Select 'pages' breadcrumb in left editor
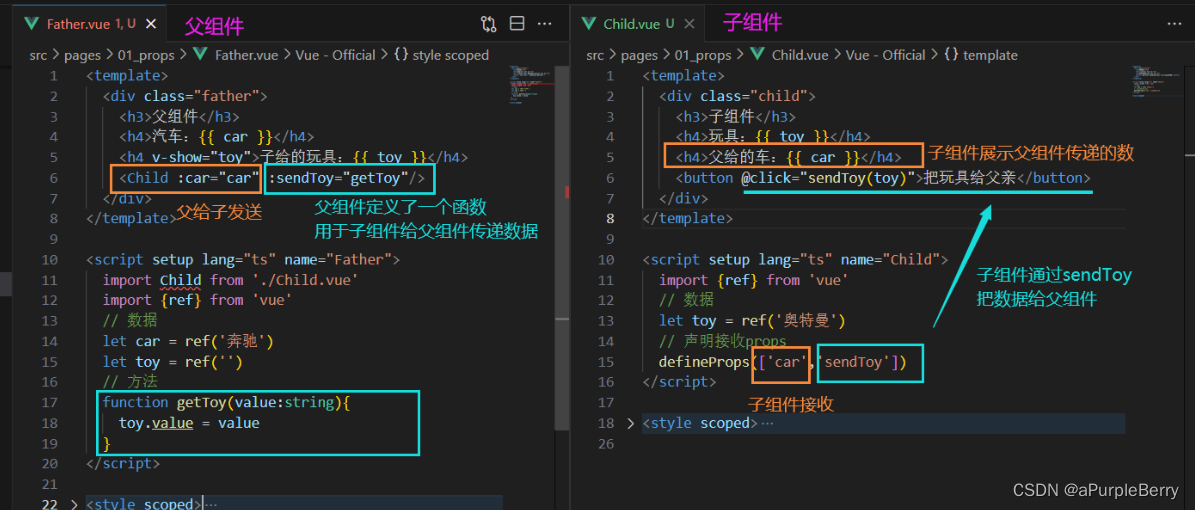The image size is (1195, 510). (81, 55)
